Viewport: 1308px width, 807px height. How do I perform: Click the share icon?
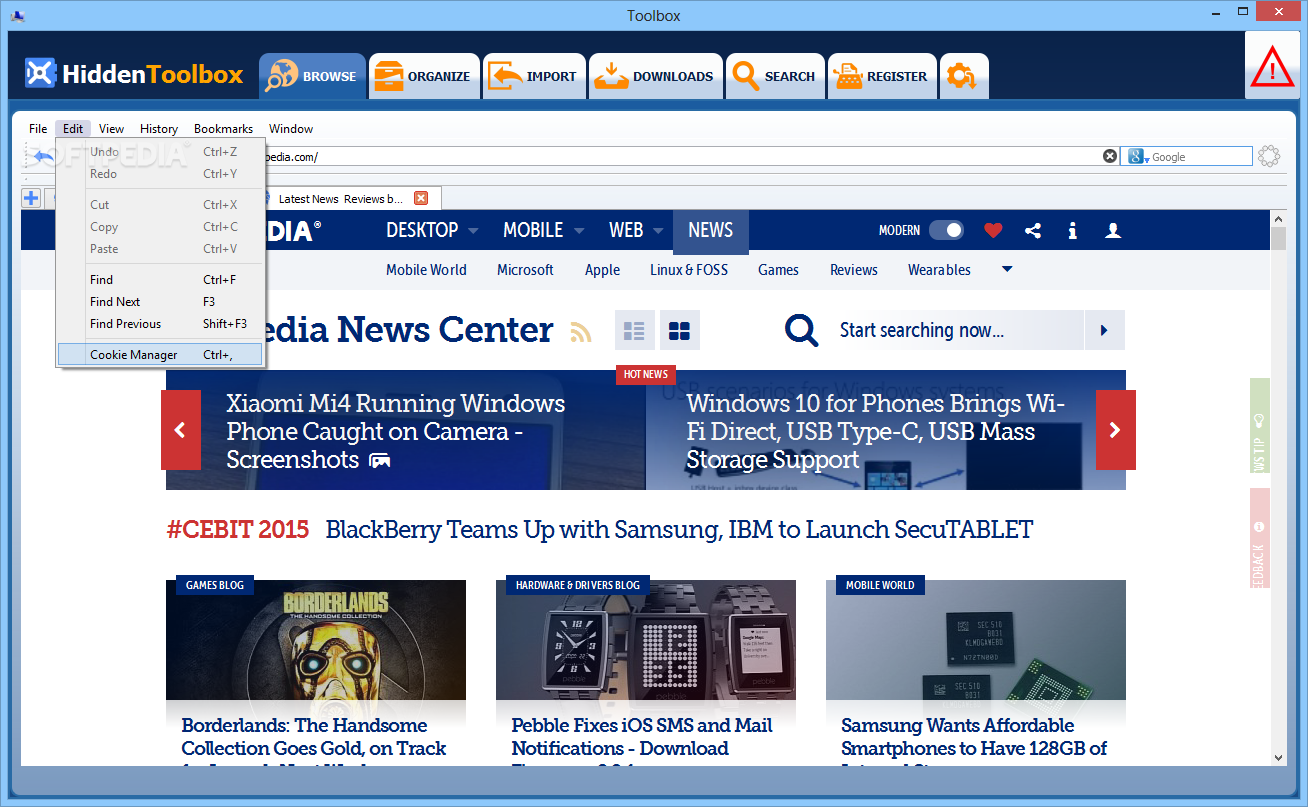pyautogui.click(x=1033, y=230)
